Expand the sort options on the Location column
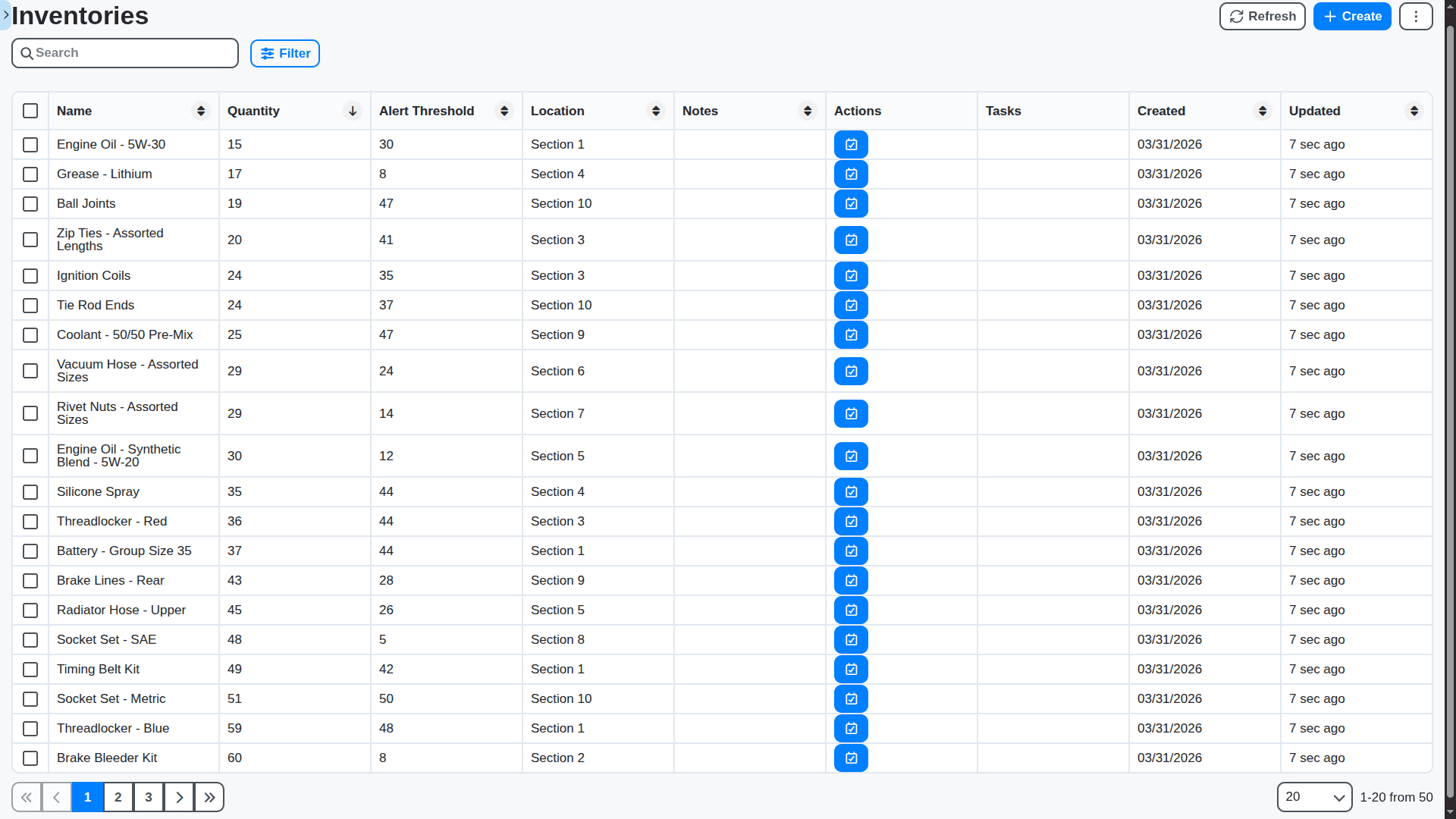The width and height of the screenshot is (1456, 819). [x=656, y=111]
